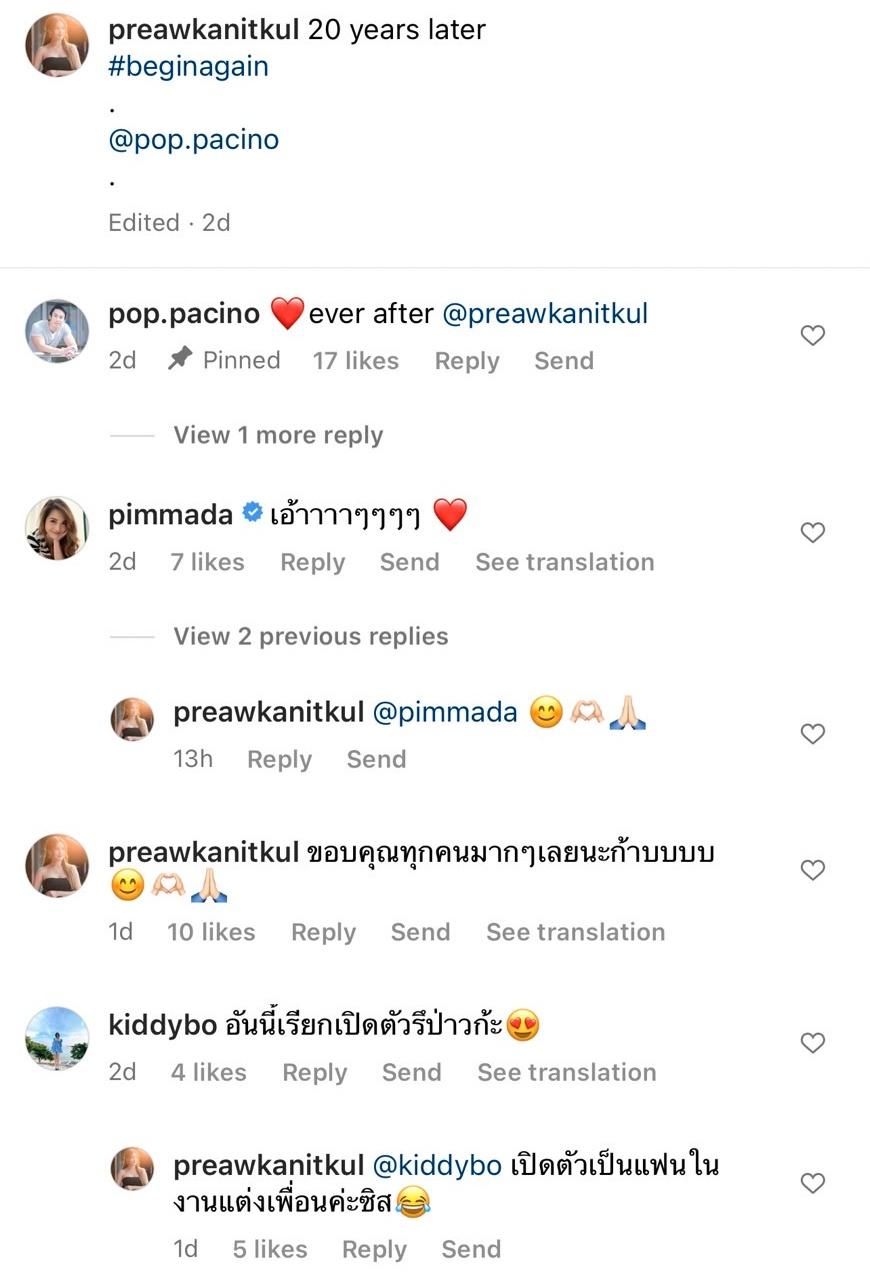Send kiddybo's comment to someone
The image size is (870, 1288).
pyautogui.click(x=411, y=1072)
